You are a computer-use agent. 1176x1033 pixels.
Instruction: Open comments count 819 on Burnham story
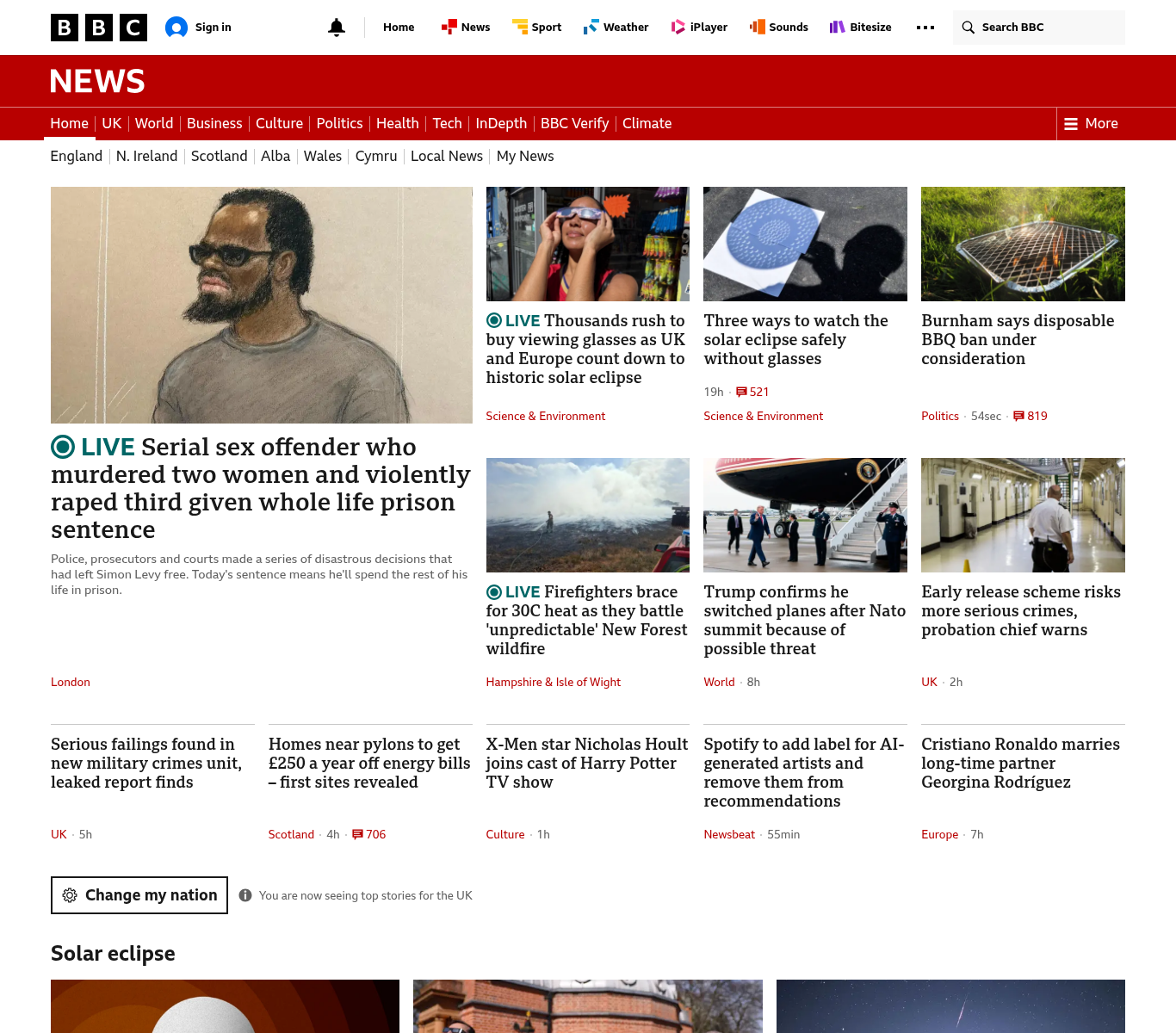tap(1031, 416)
